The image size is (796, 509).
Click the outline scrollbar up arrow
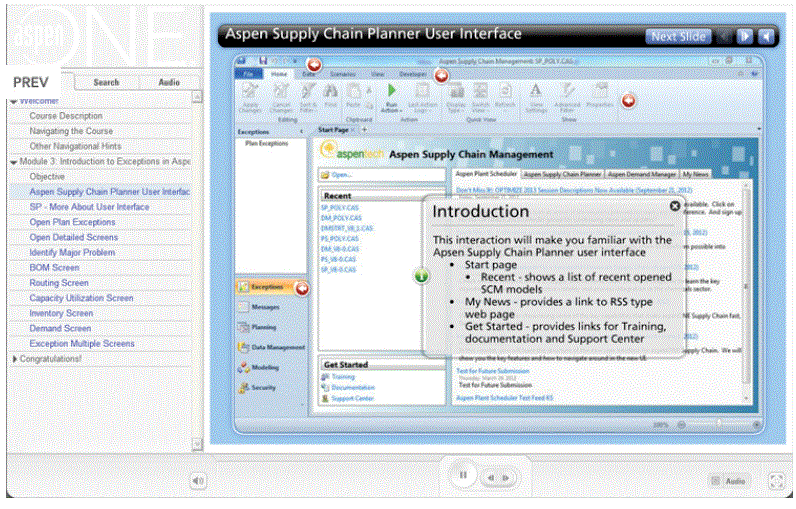[x=197, y=96]
